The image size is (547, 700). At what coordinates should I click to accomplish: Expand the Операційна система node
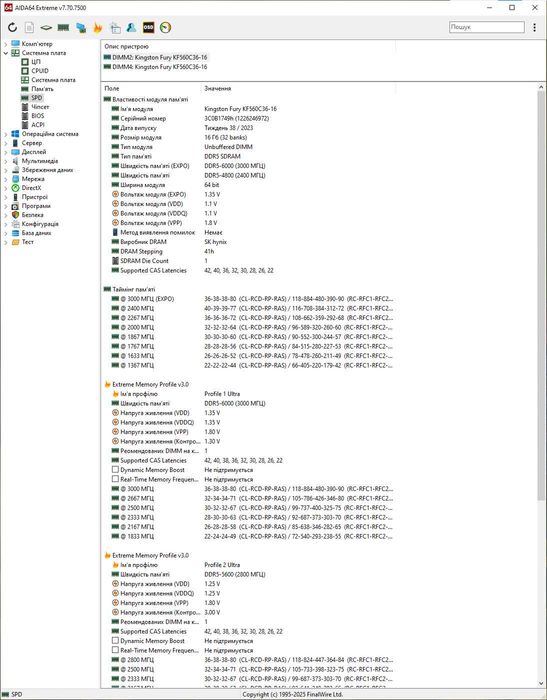click(6, 134)
